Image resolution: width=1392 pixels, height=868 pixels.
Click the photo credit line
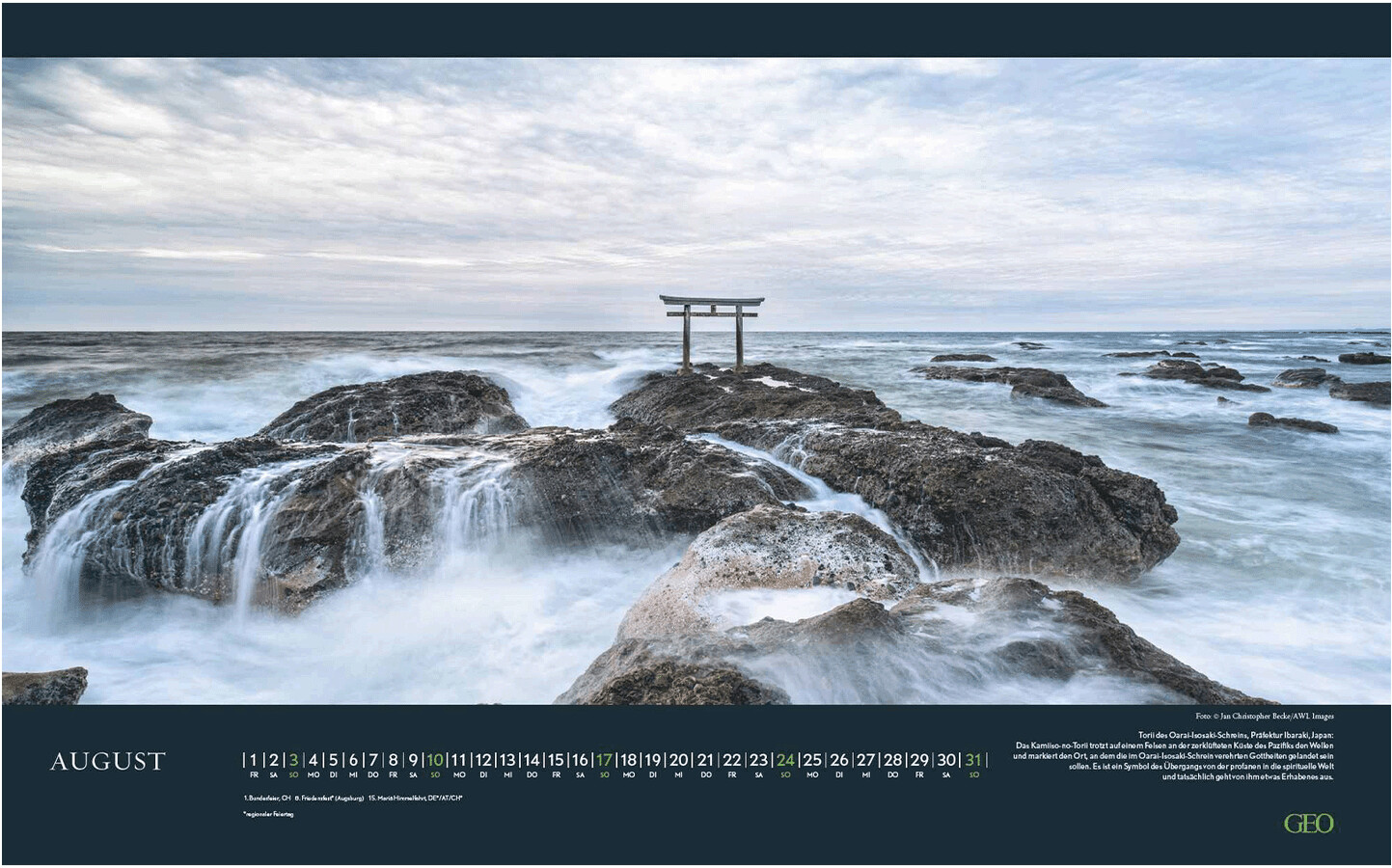coord(1264,716)
